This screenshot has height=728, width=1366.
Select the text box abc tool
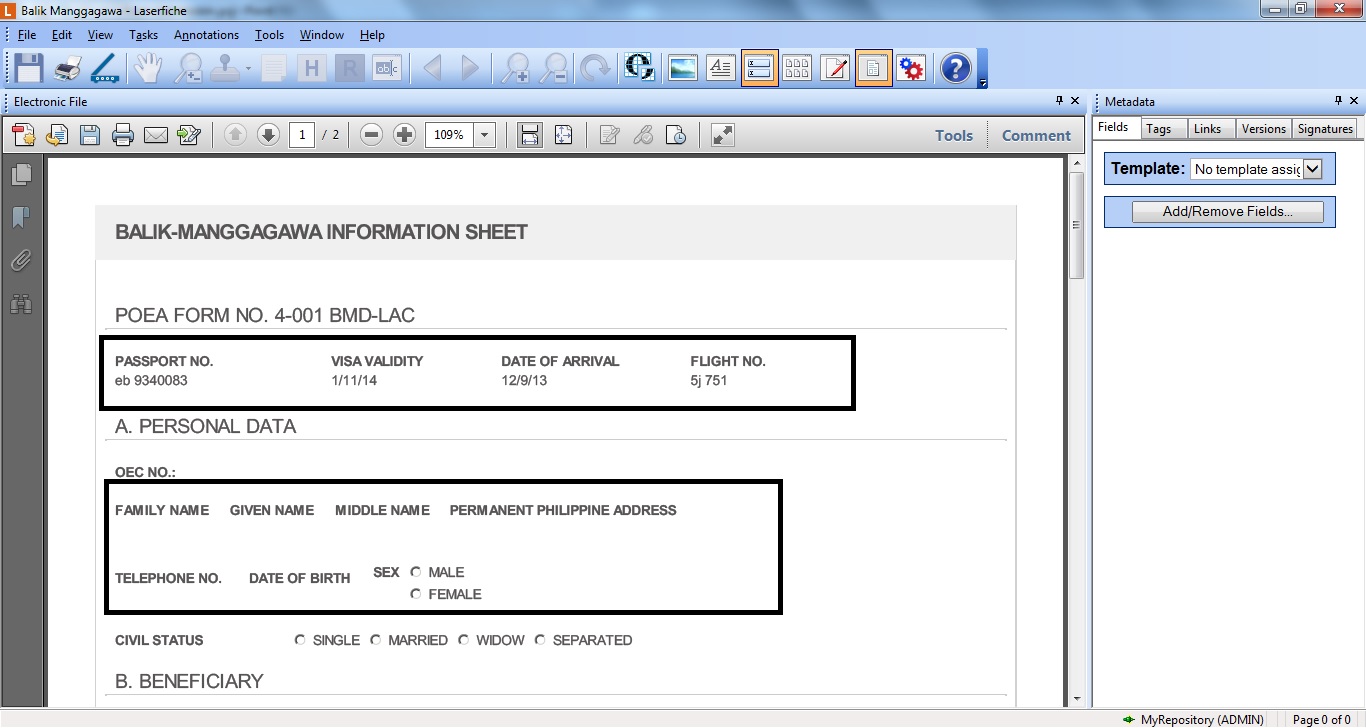pyautogui.click(x=386, y=68)
